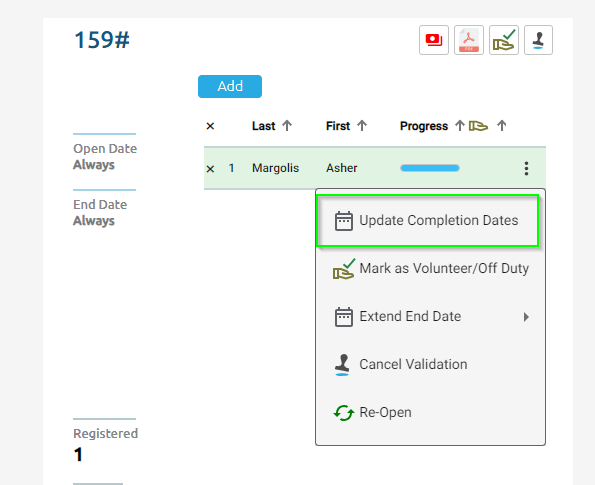Sort by First name arrow
The height and width of the screenshot is (485, 595).
(362, 126)
